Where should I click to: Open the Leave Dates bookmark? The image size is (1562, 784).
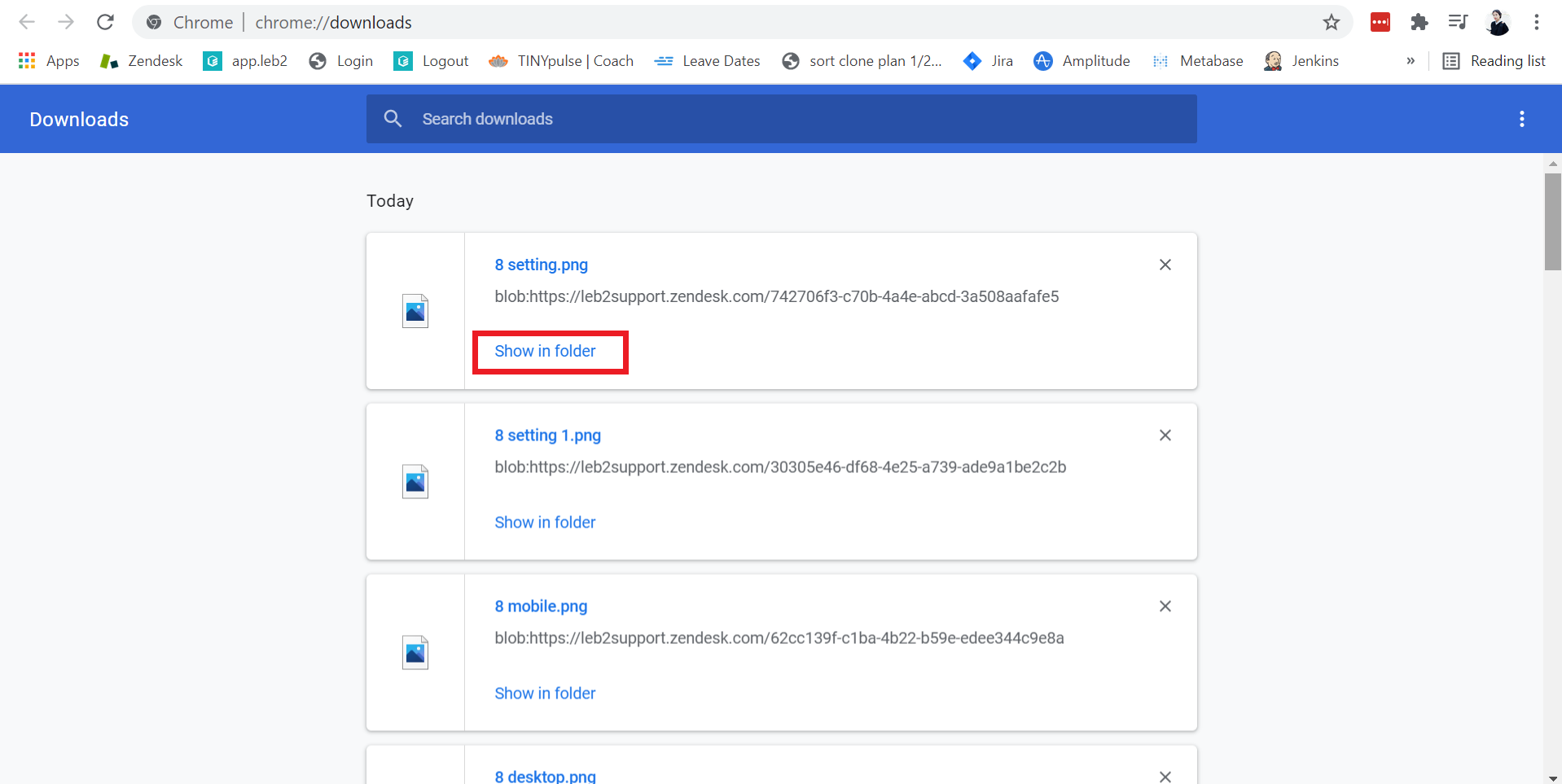click(x=707, y=61)
